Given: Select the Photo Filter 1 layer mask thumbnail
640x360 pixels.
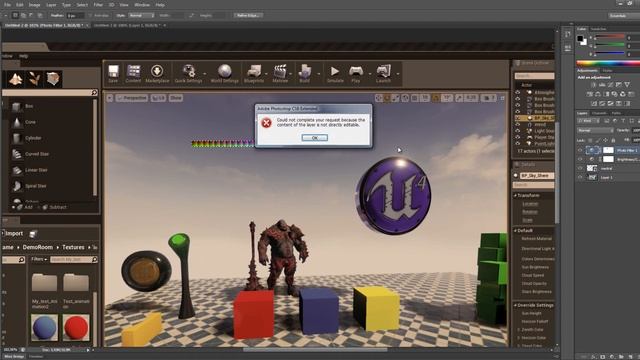Looking at the screenshot, I should (x=608, y=150).
